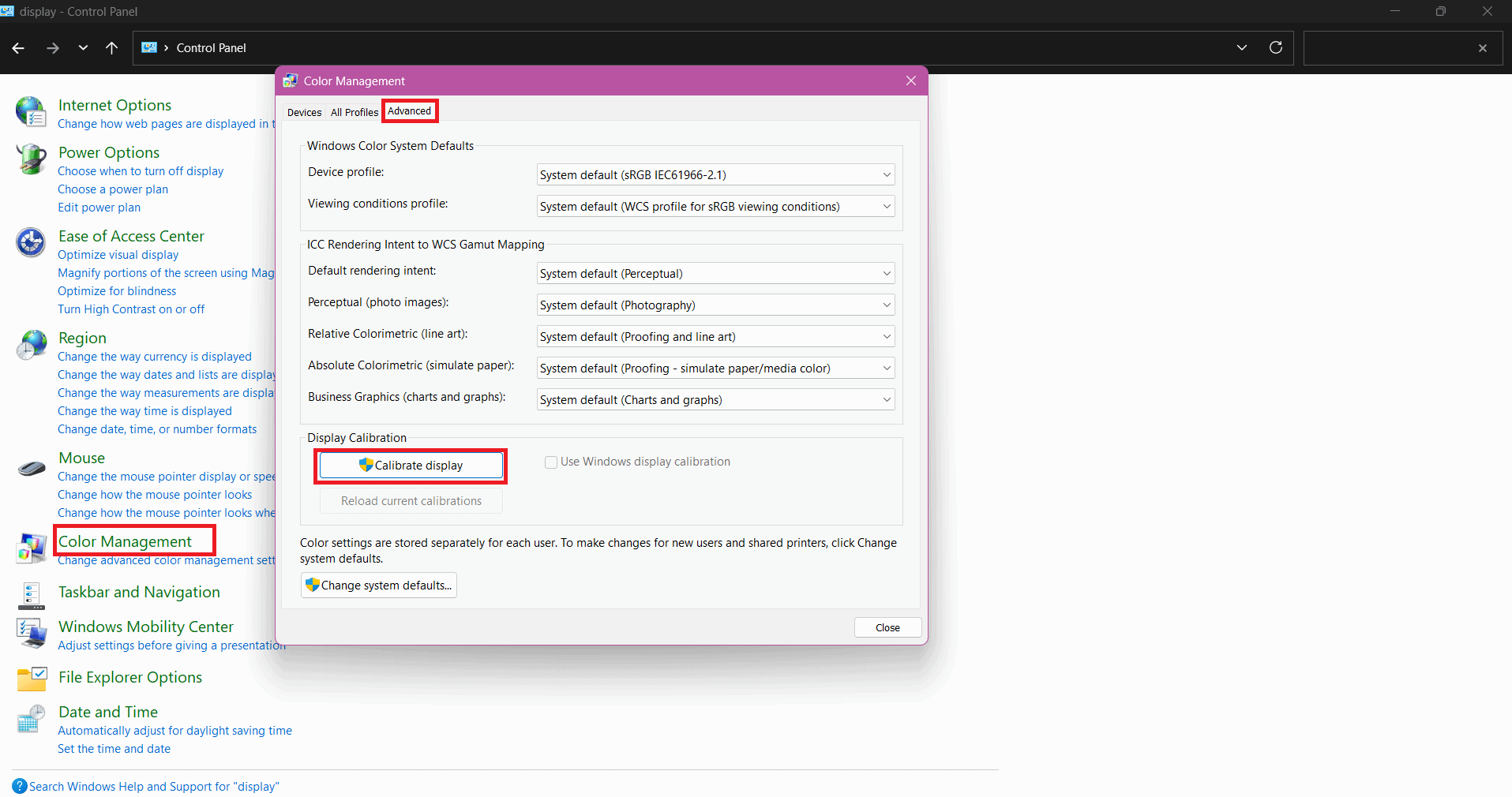Open the Change date, time, or number formats link

tap(156, 428)
